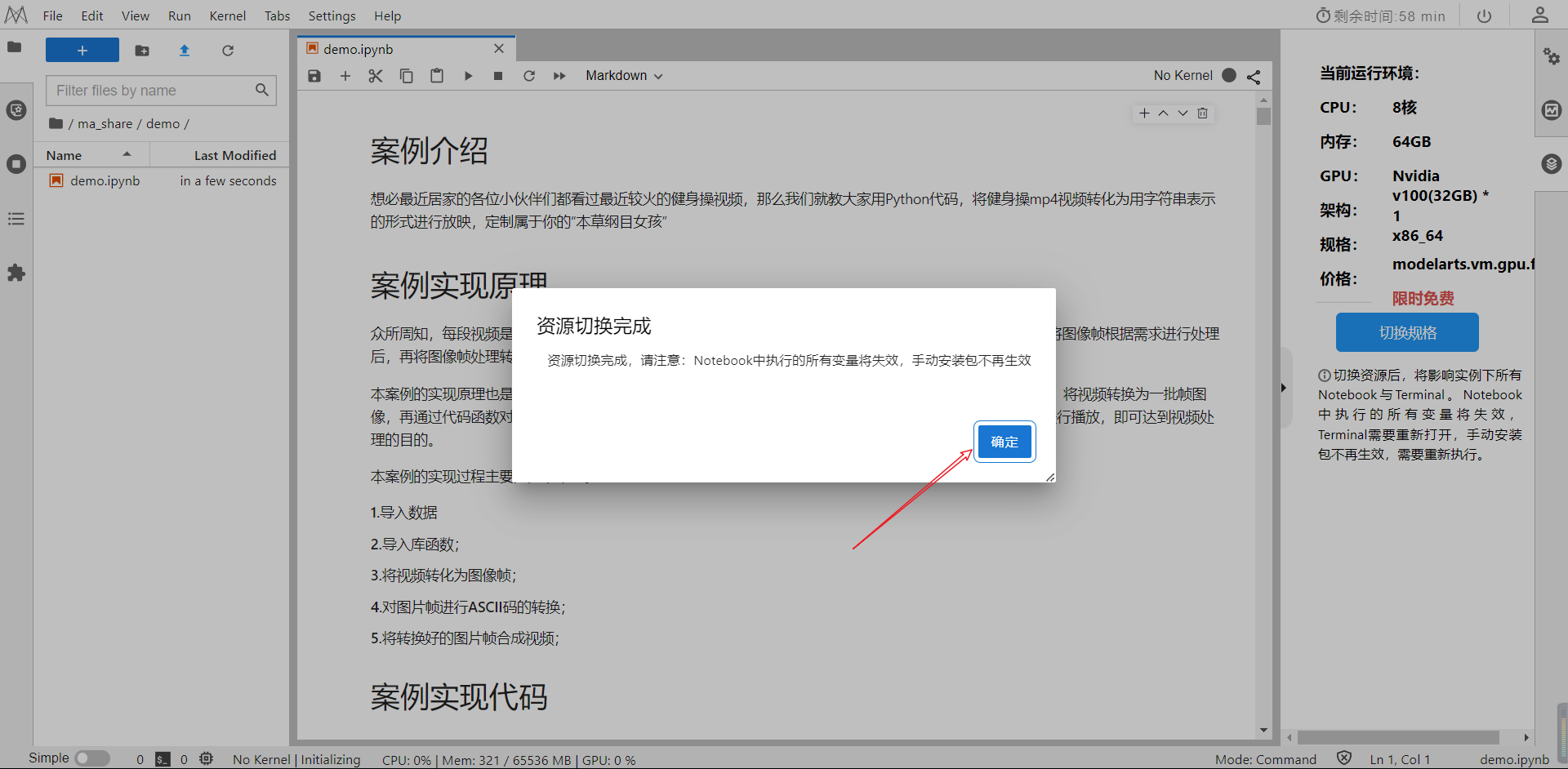Copy the selected cell

click(407, 76)
